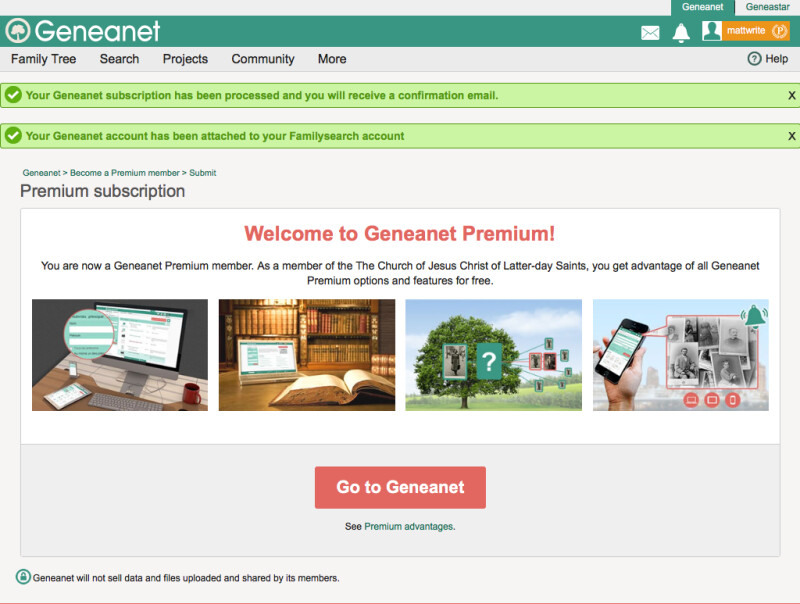Viewport: 800px width, 604px height.
Task: Open the notifications bell icon
Action: tap(681, 33)
